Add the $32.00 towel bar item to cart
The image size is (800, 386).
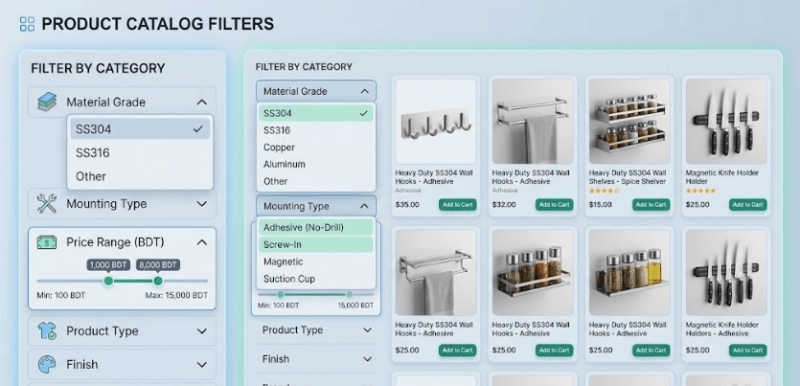click(554, 204)
